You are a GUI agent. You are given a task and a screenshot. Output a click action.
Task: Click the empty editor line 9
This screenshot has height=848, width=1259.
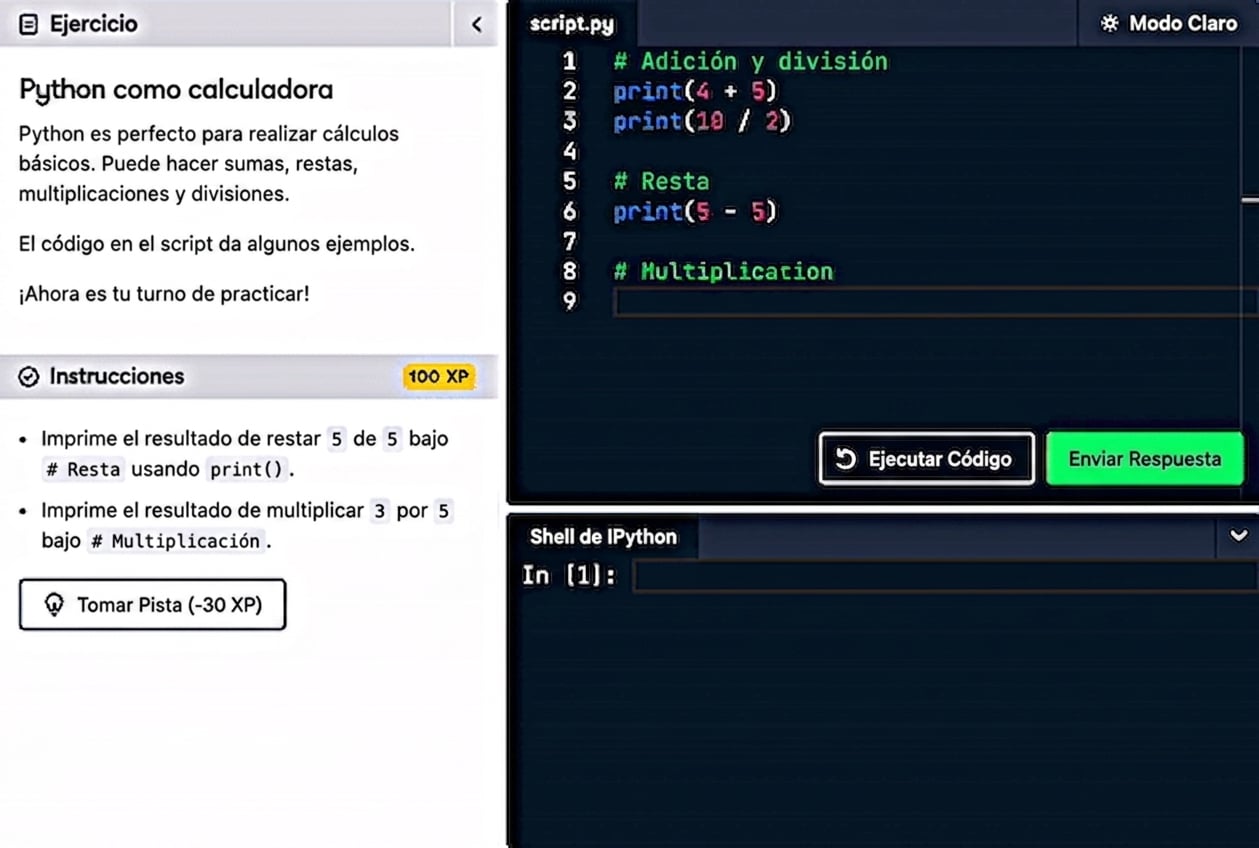[934, 301]
